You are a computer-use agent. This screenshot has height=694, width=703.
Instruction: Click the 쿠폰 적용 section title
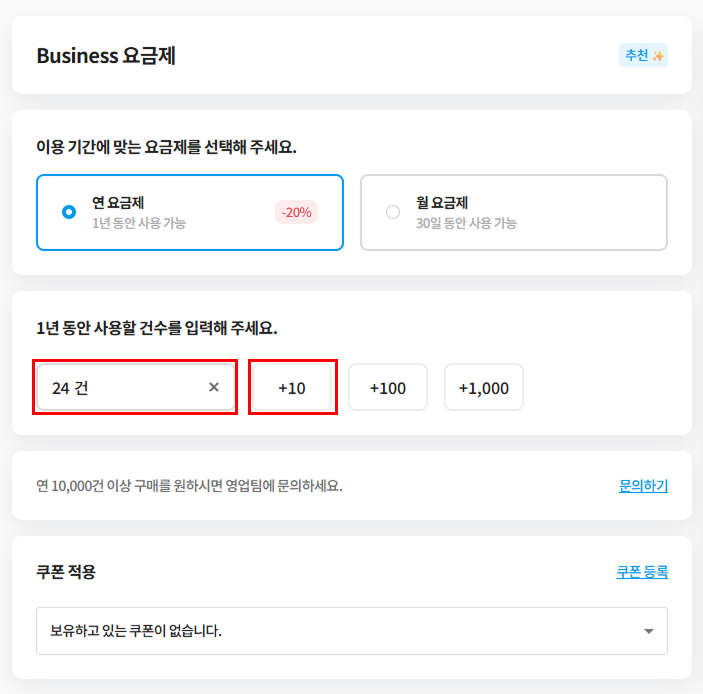click(66, 572)
